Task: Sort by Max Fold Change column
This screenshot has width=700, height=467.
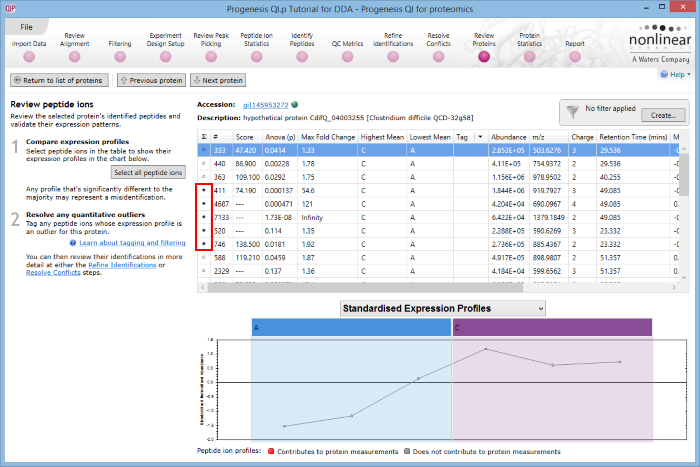Action: coord(328,137)
